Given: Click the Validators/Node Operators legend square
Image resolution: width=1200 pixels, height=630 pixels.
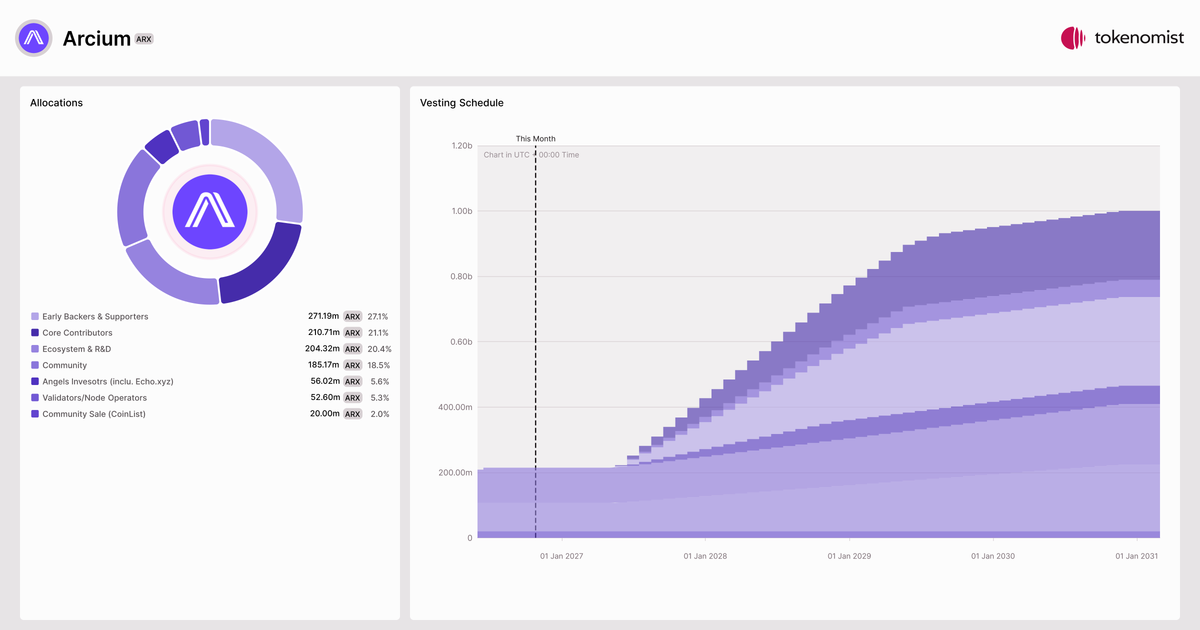Looking at the screenshot, I should (x=35, y=398).
